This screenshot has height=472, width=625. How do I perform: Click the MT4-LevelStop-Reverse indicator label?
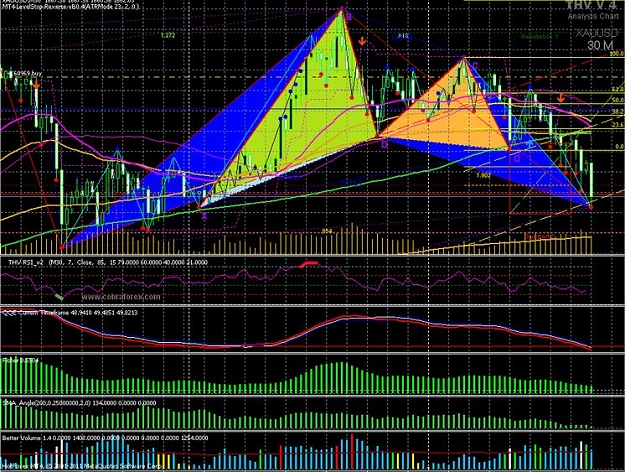coord(70,6)
